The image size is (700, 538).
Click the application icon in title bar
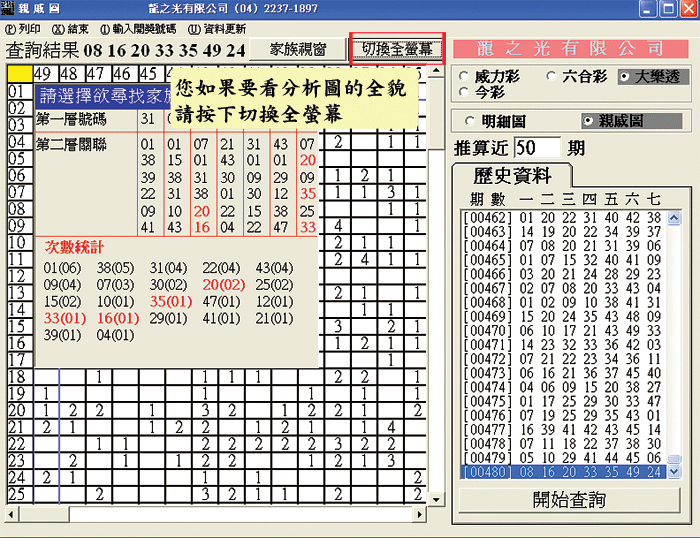pos(8,8)
